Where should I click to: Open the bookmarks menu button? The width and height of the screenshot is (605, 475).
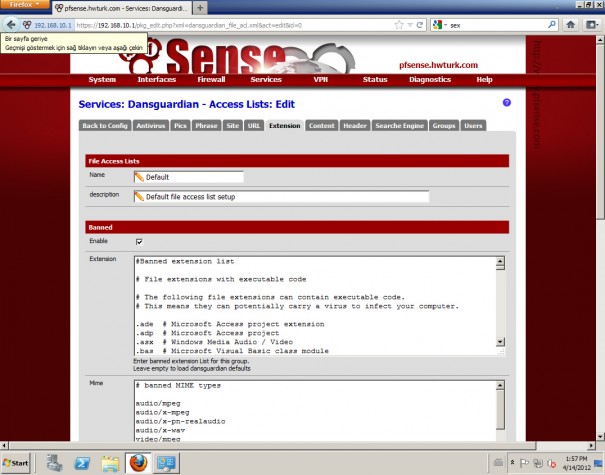pyautogui.click(x=592, y=25)
